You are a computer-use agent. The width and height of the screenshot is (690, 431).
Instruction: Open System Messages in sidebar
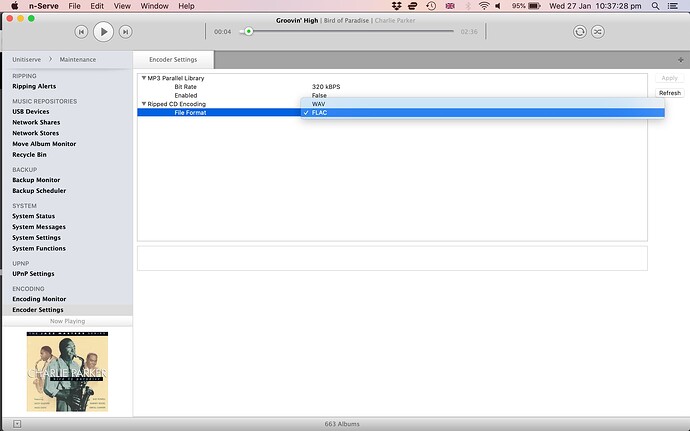pyautogui.click(x=39, y=227)
